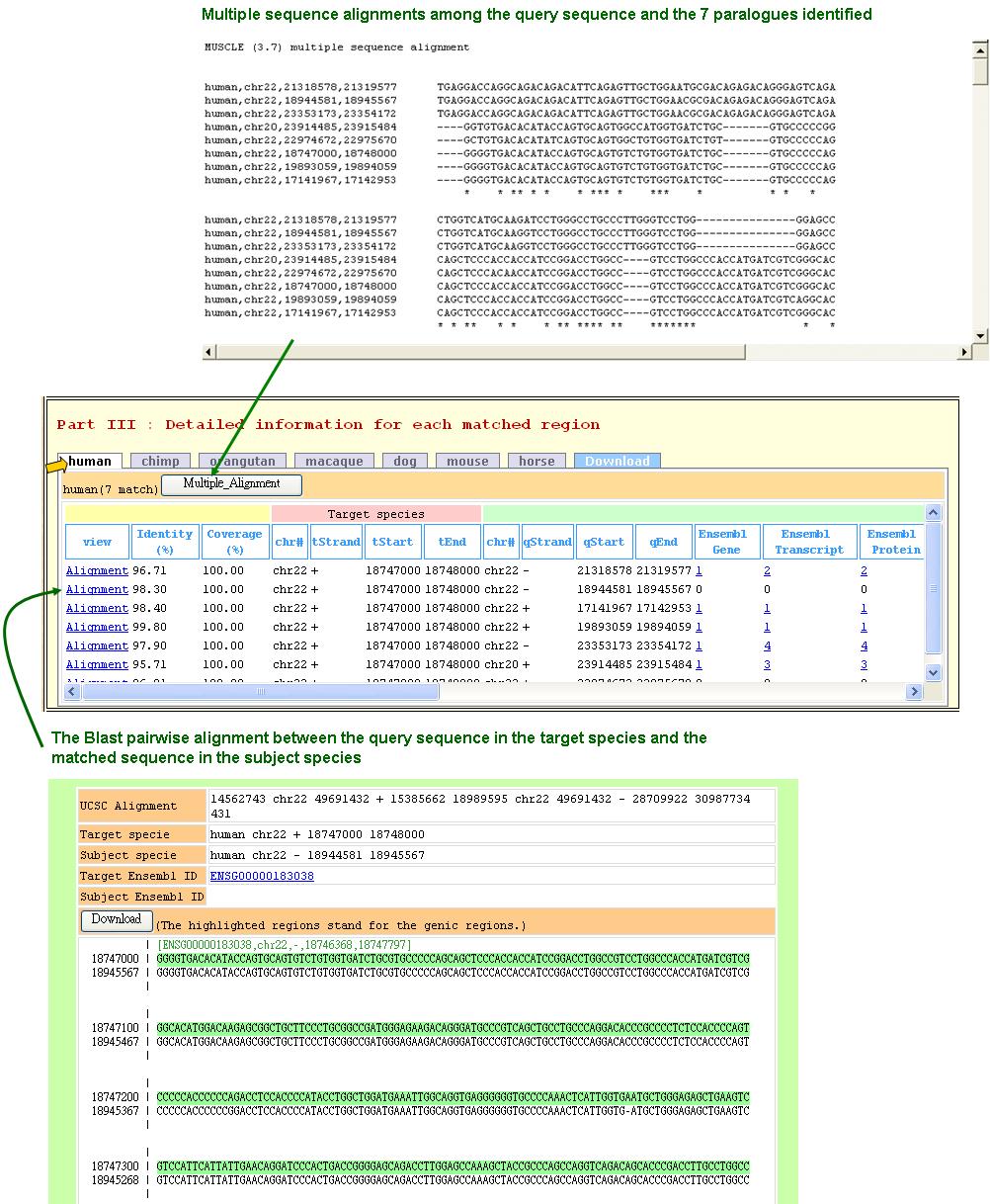
Task: Open Alignment link for 95.71 identity row
Action: coord(97,665)
